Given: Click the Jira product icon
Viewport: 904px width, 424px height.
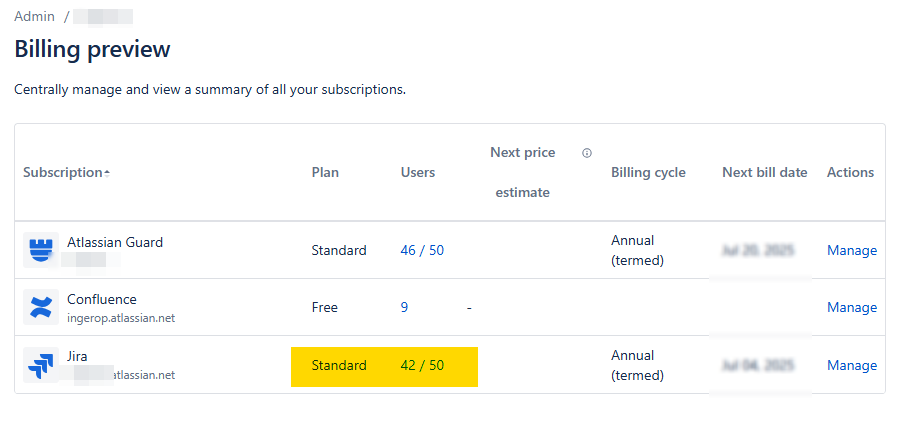Looking at the screenshot, I should pyautogui.click(x=41, y=365).
